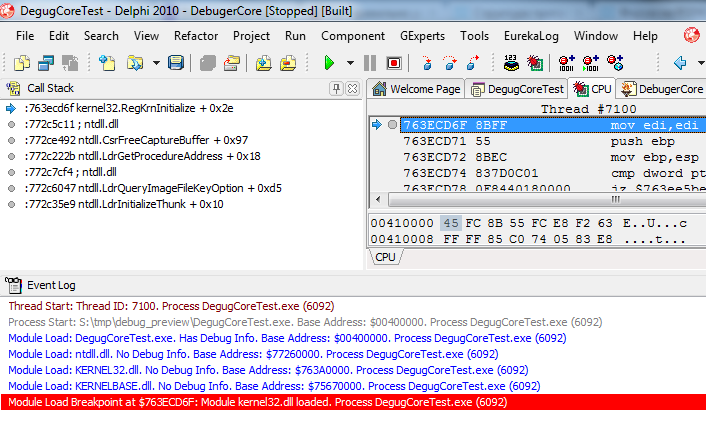
Task: Open the Component menu
Action: coord(353,36)
